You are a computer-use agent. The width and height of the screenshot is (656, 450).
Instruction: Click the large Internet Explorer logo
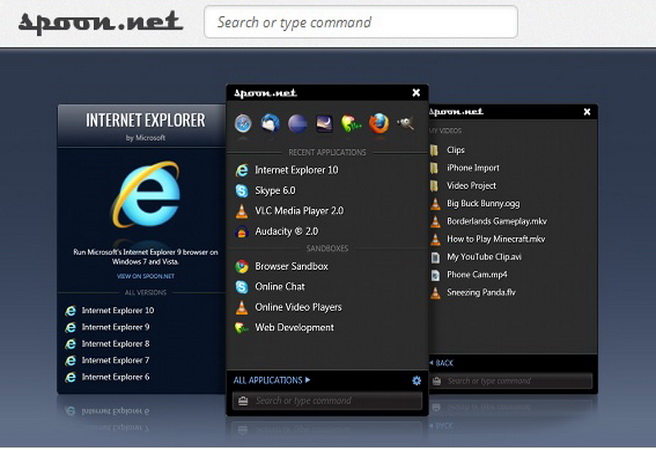pos(146,194)
